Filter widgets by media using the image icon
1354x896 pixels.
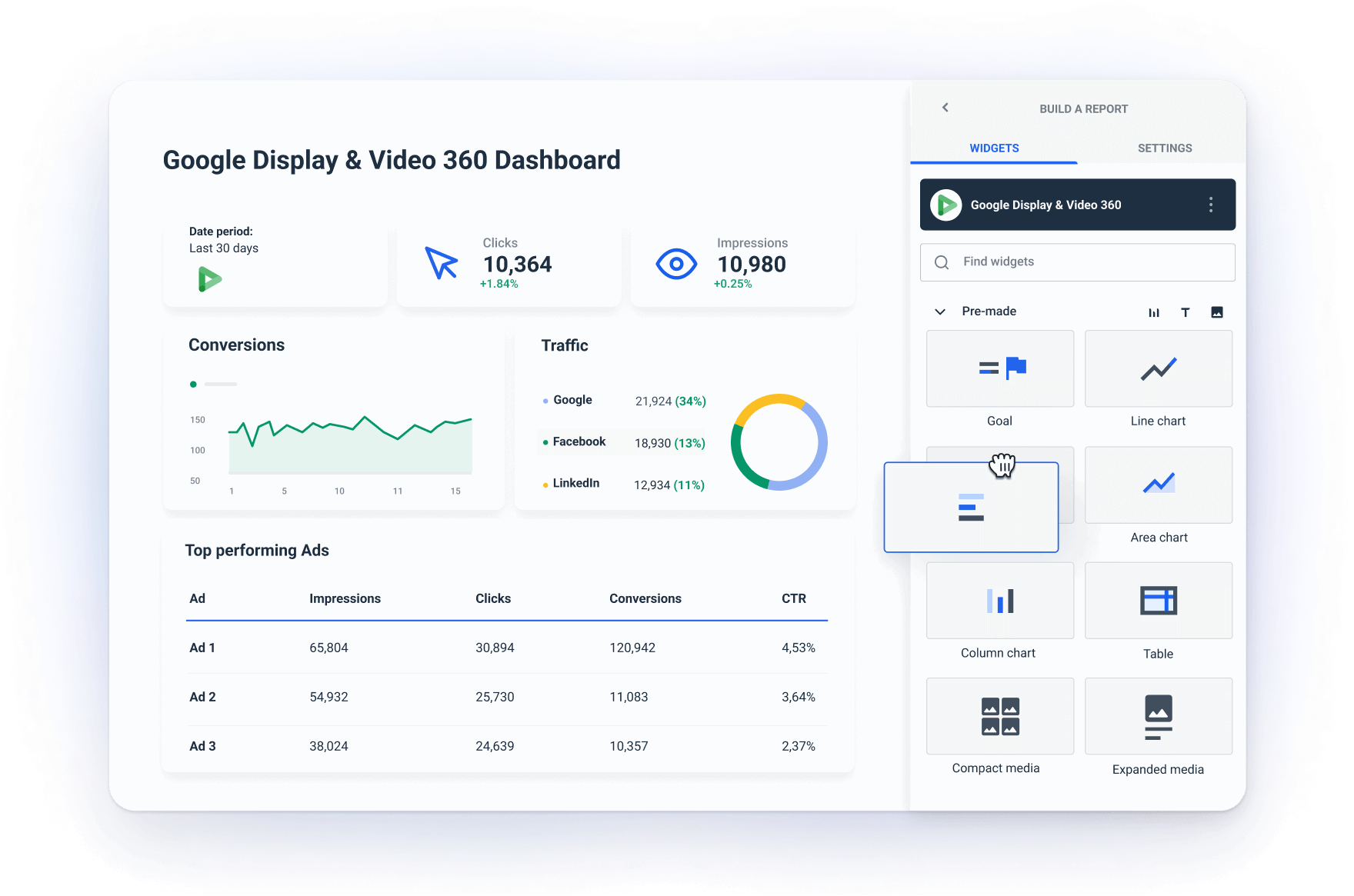(1216, 312)
